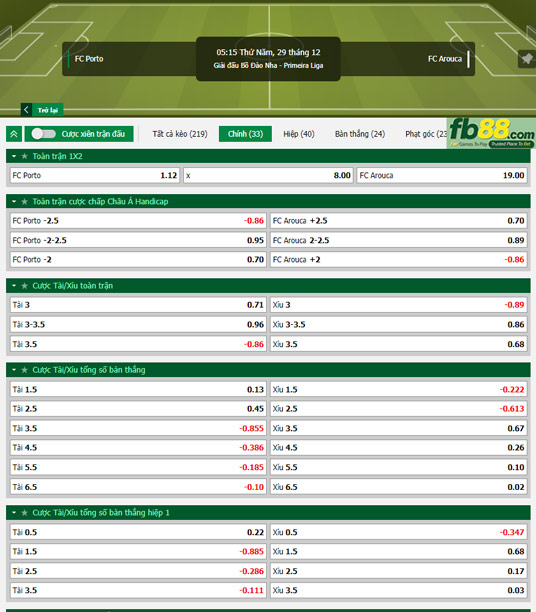This screenshot has width=536, height=612.
Task: Pick Tài 5.5 at -0.185
Action: click(x=138, y=467)
